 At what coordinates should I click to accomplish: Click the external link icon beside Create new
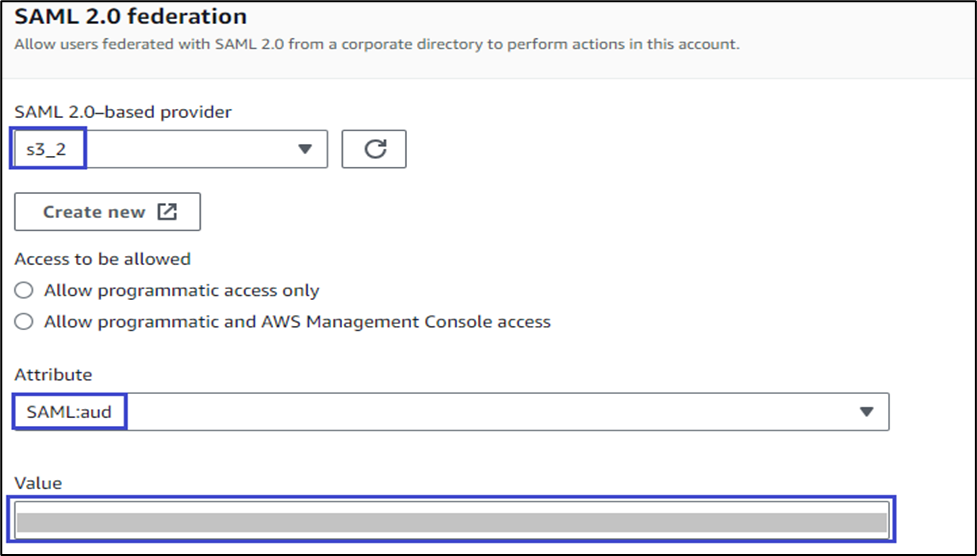pos(167,212)
